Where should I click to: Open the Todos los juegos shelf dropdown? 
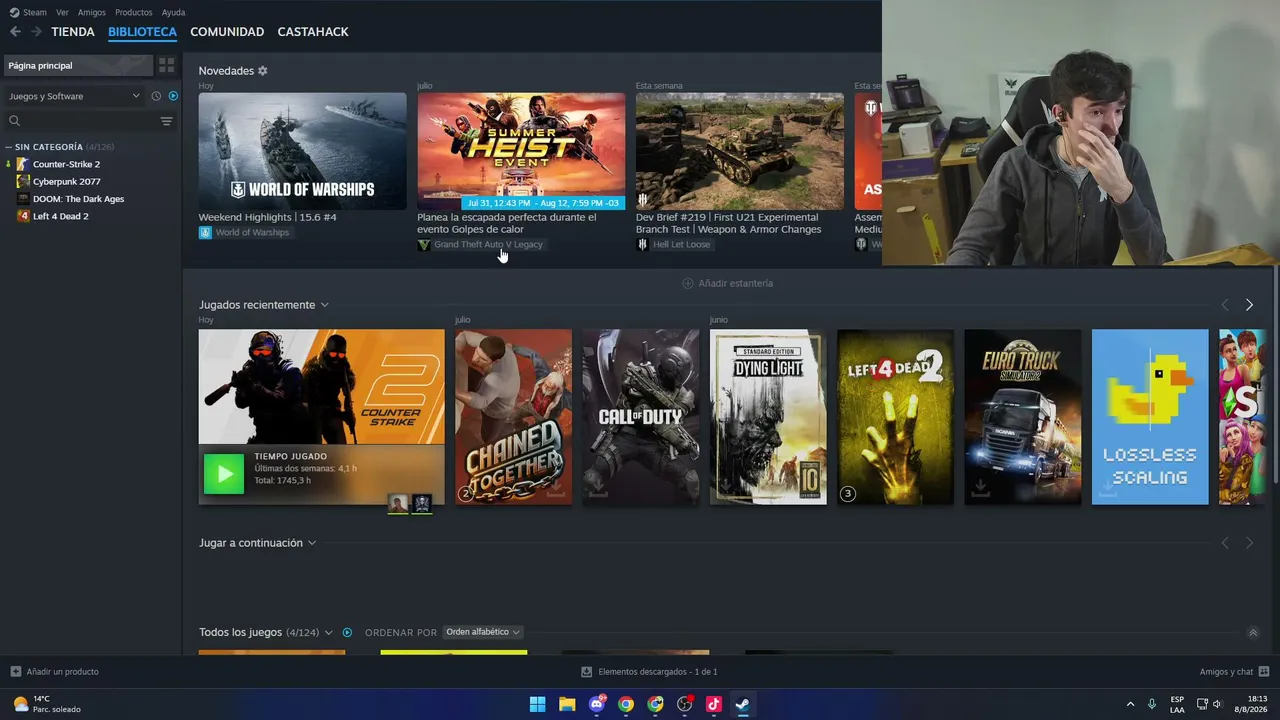[x=328, y=633]
